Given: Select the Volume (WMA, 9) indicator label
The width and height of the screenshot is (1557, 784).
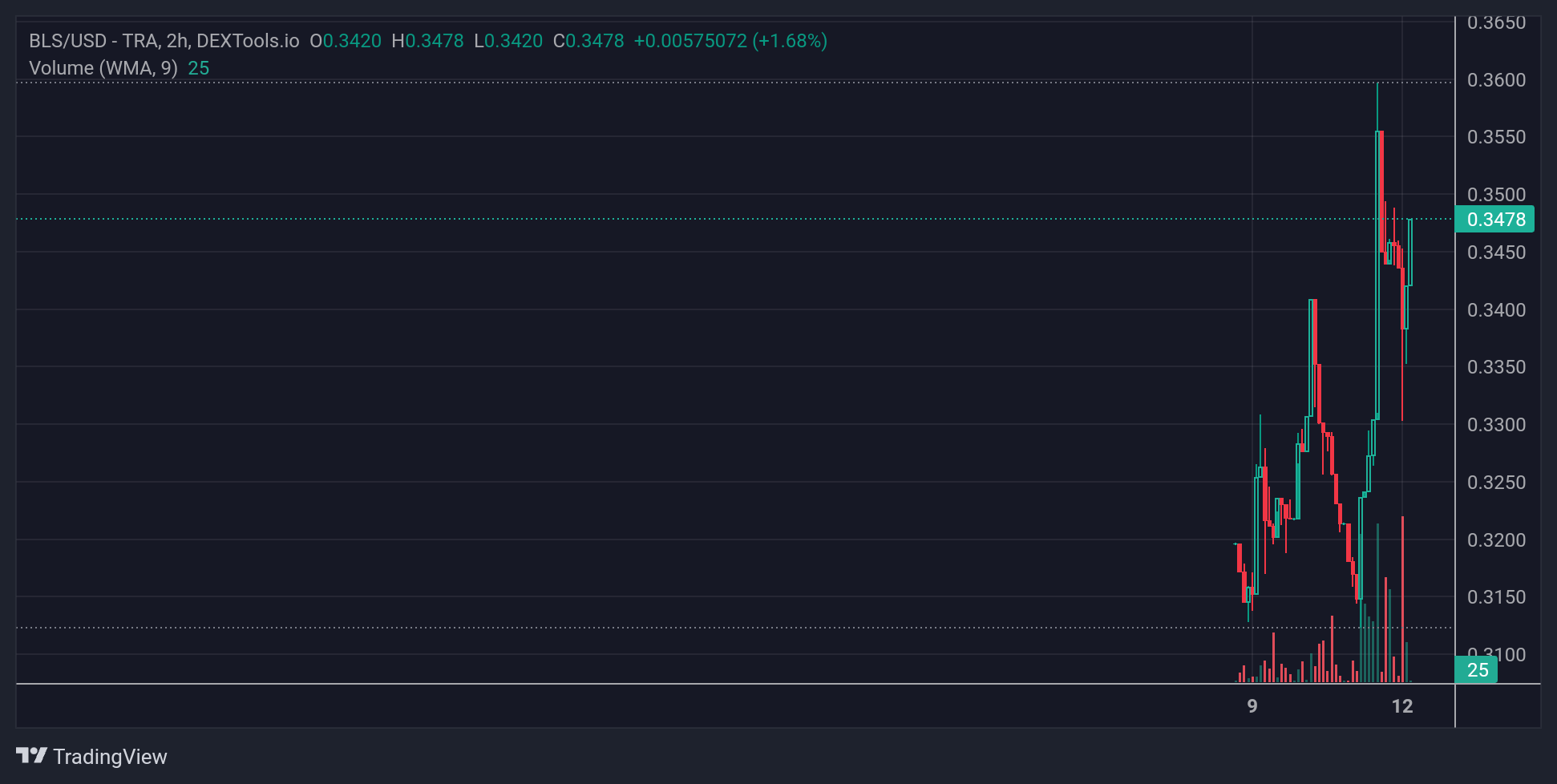Looking at the screenshot, I should (x=103, y=68).
